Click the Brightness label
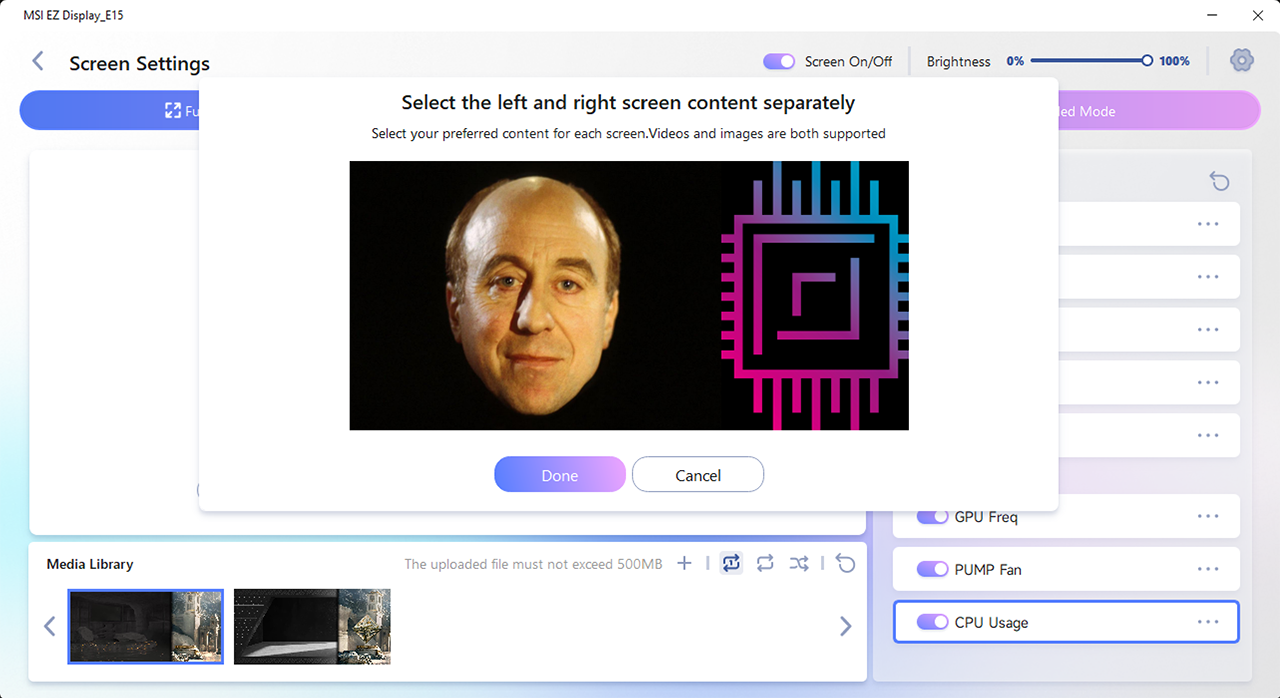 (958, 61)
